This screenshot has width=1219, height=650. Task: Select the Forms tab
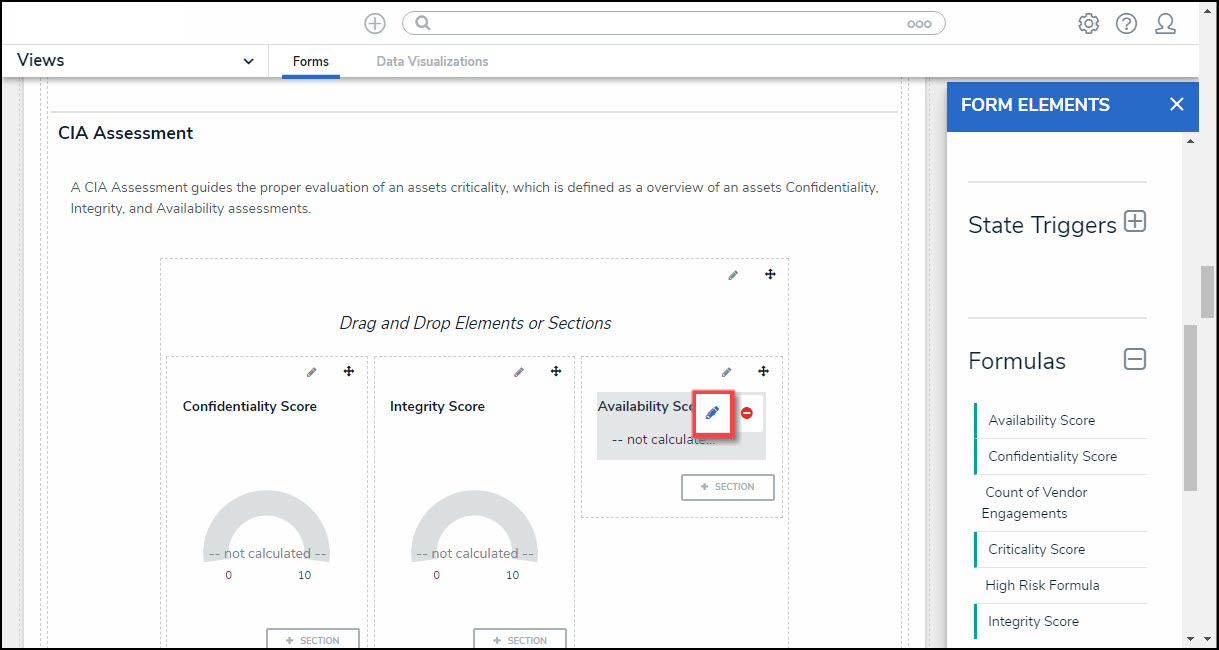pos(311,62)
